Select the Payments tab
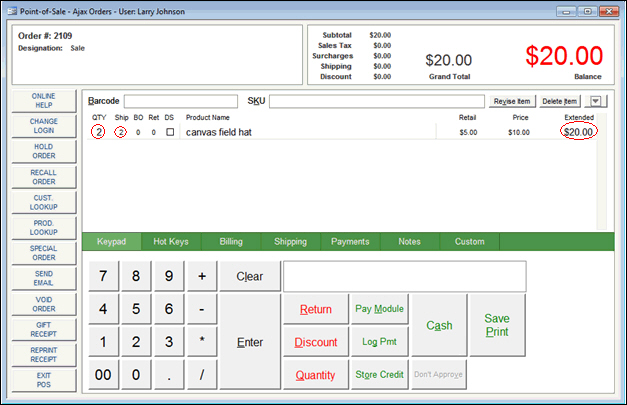 (x=350, y=241)
